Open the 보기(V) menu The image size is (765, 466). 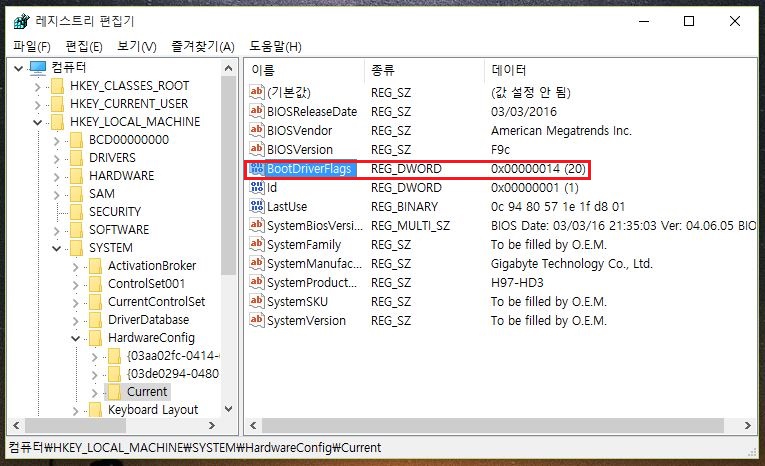137,46
